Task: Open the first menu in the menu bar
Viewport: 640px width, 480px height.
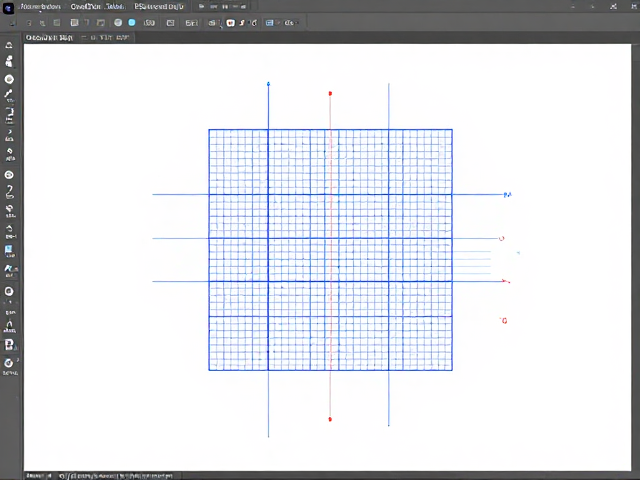Action: pyautogui.click(x=40, y=7)
